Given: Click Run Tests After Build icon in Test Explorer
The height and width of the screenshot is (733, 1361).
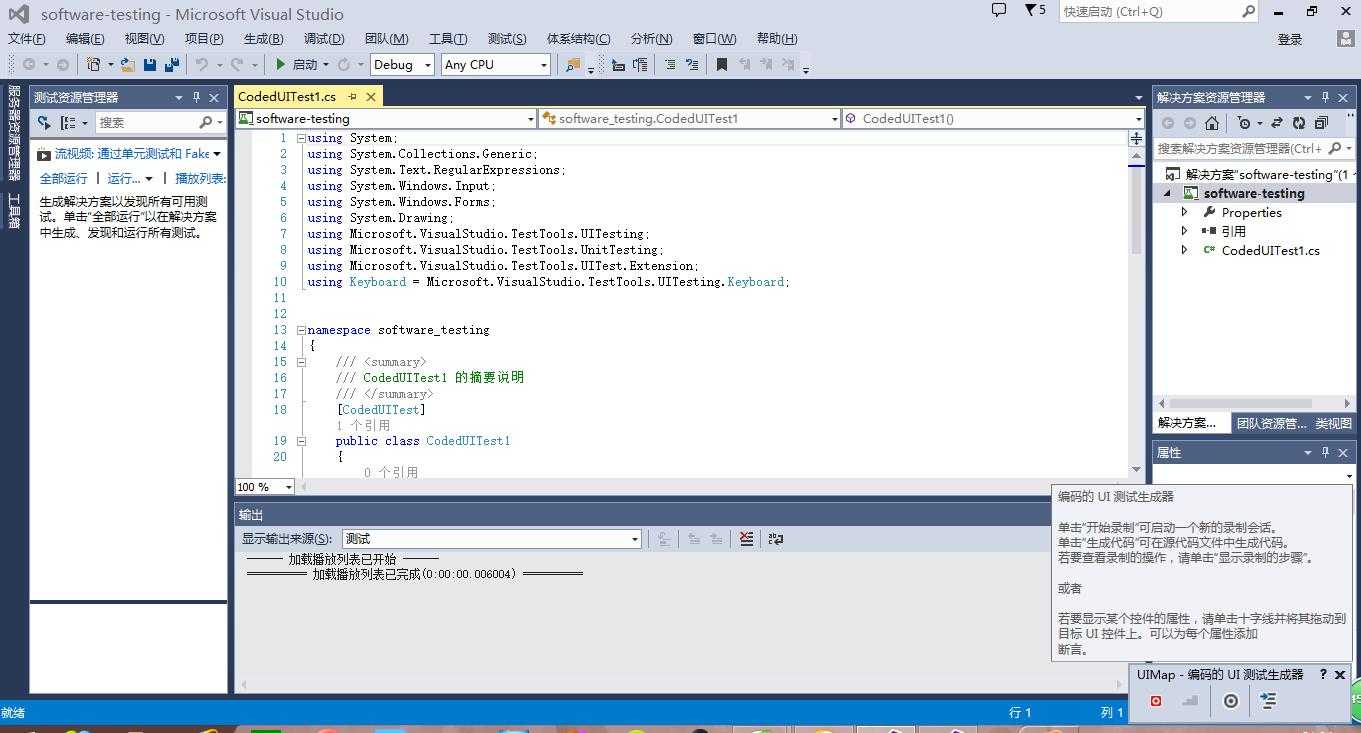Looking at the screenshot, I should 44,122.
